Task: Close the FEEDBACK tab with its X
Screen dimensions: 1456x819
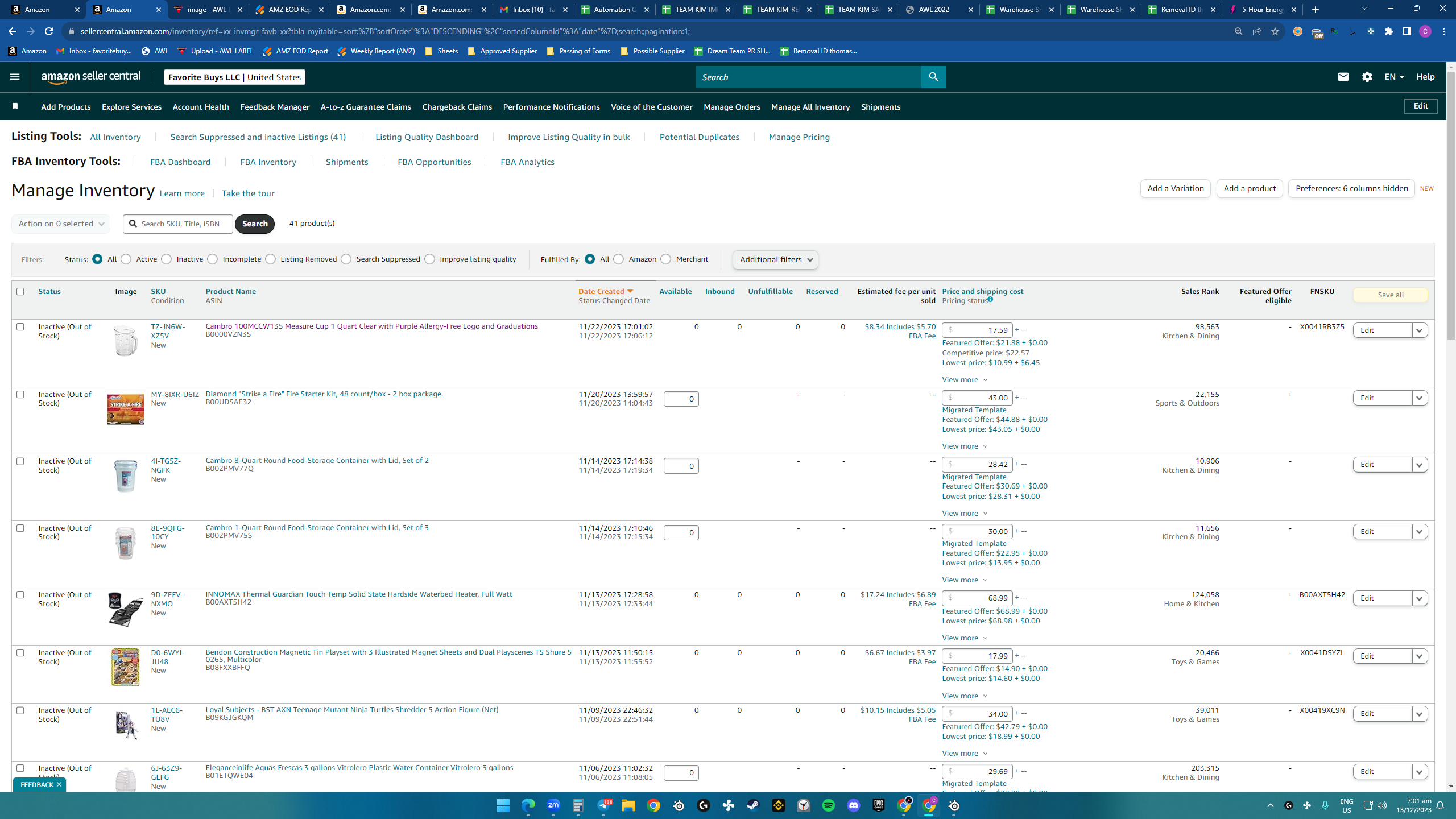Action: coord(59,784)
